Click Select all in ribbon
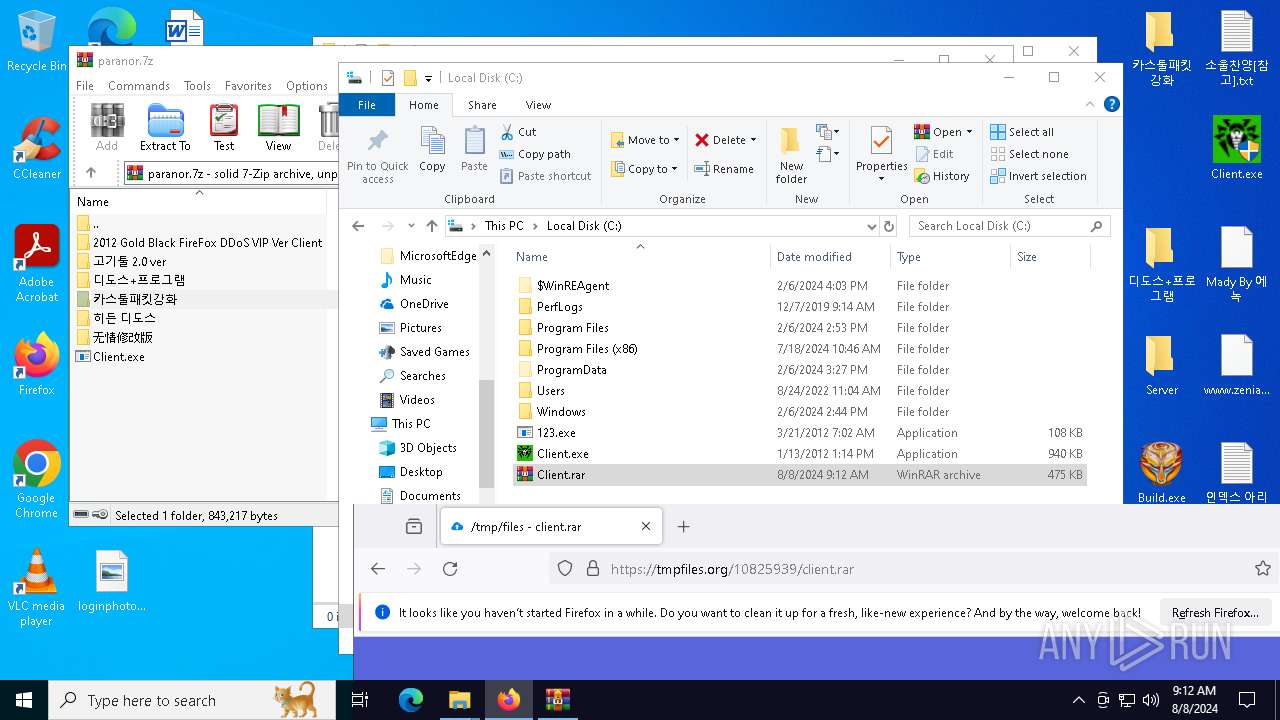Image resolution: width=1280 pixels, height=720 pixels. (x=1022, y=132)
